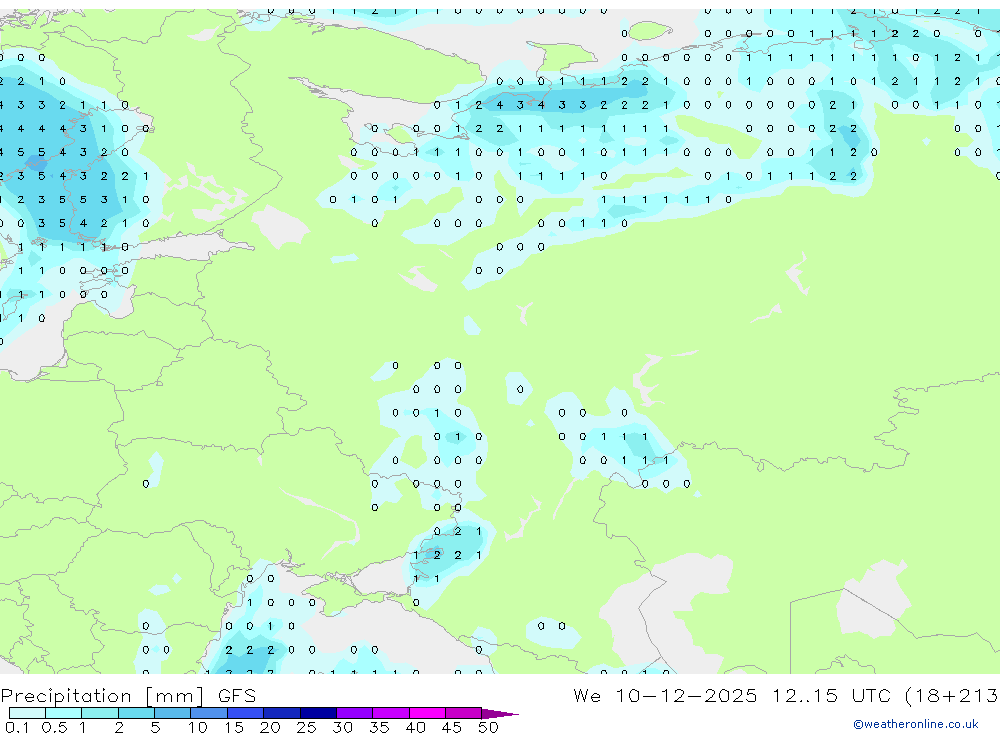Image resolution: width=1000 pixels, height=733 pixels.
Task: Click the 10 legend scale label
Action: coord(197,727)
